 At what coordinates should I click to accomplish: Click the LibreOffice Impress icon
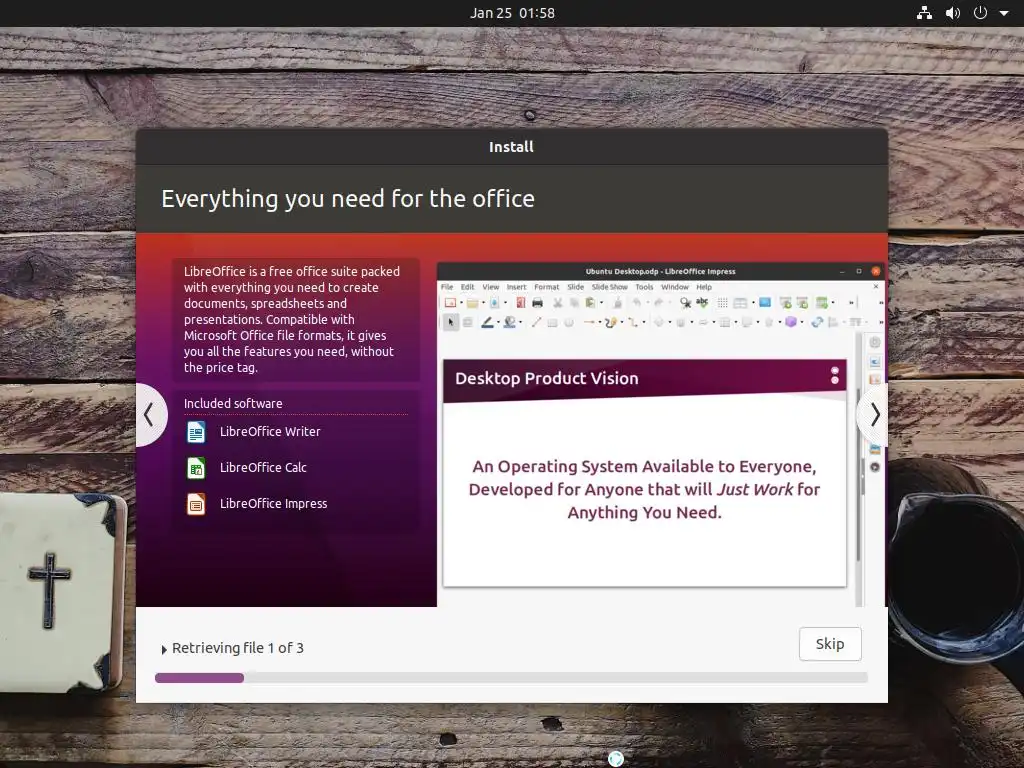(x=196, y=504)
